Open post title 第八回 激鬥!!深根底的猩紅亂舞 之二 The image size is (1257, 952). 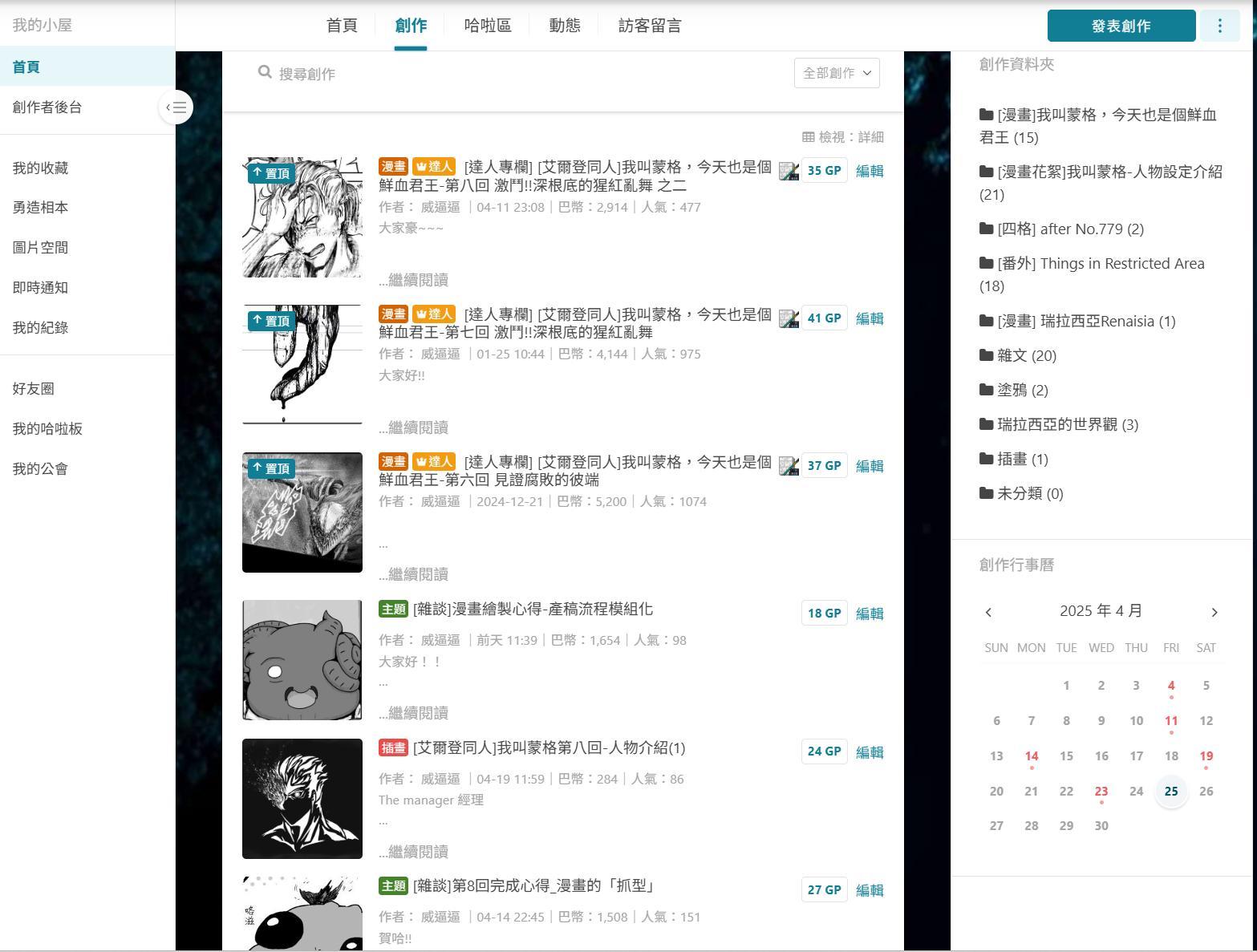click(575, 176)
